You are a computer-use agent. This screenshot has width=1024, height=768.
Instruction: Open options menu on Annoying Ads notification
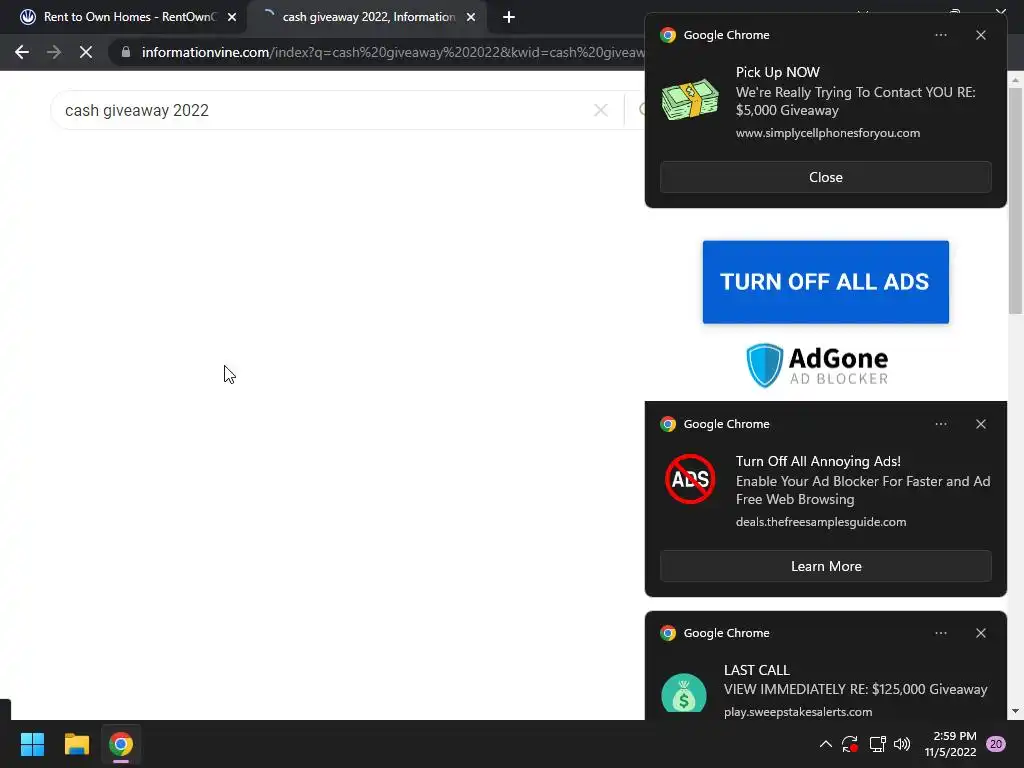941,424
